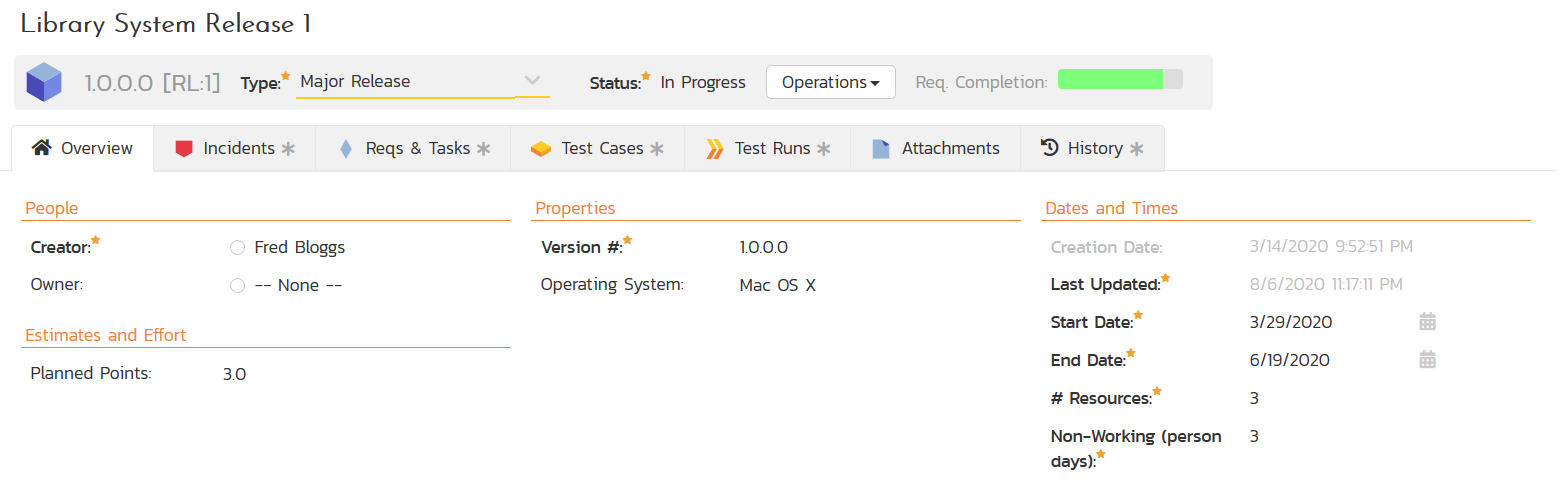Open the Start Date calendar picker
This screenshot has height=482, width=1565.
click(1427, 322)
